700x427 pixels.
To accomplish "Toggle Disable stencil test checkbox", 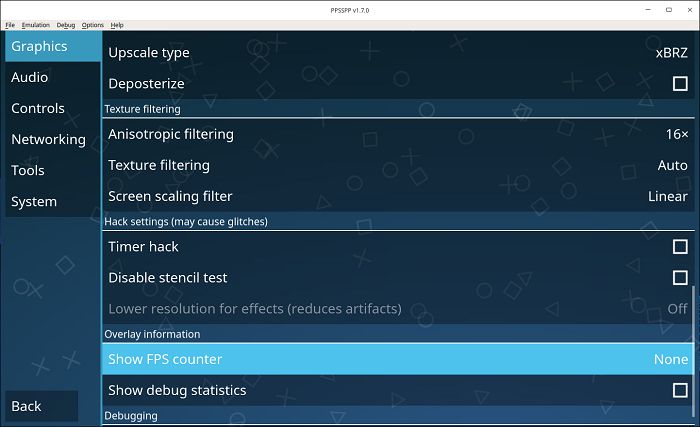I will tap(680, 278).
